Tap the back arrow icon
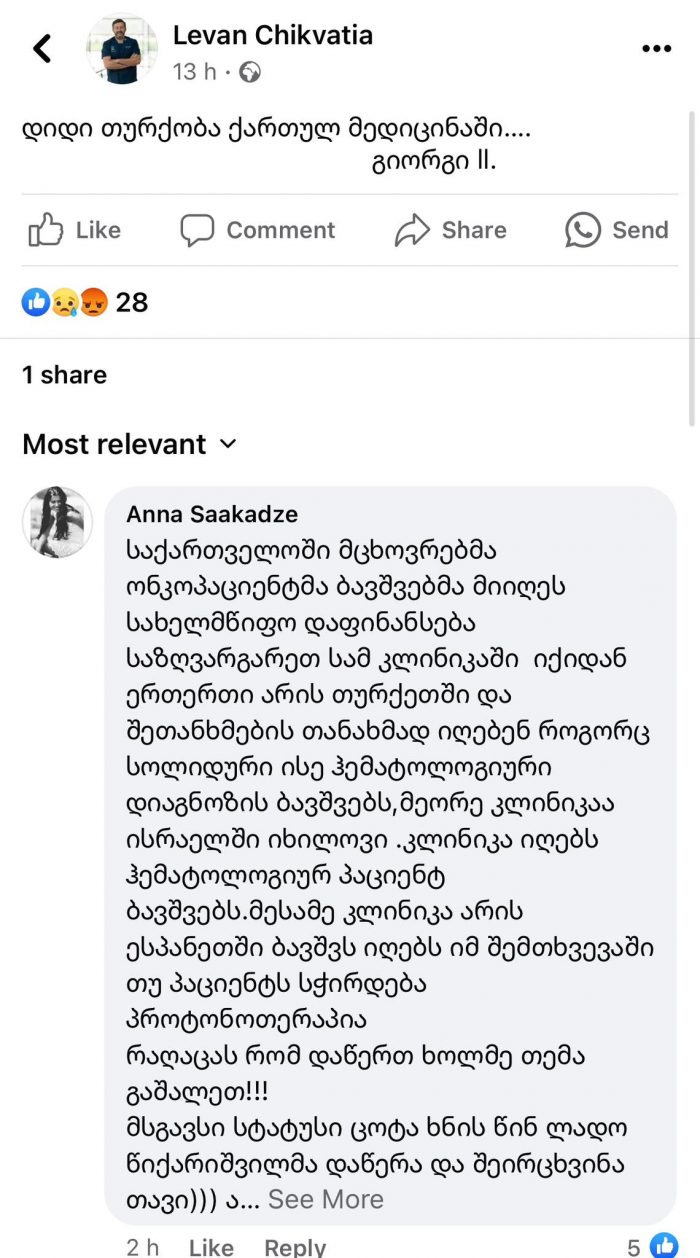Screen dimensions: 700x1258 tap(42, 48)
